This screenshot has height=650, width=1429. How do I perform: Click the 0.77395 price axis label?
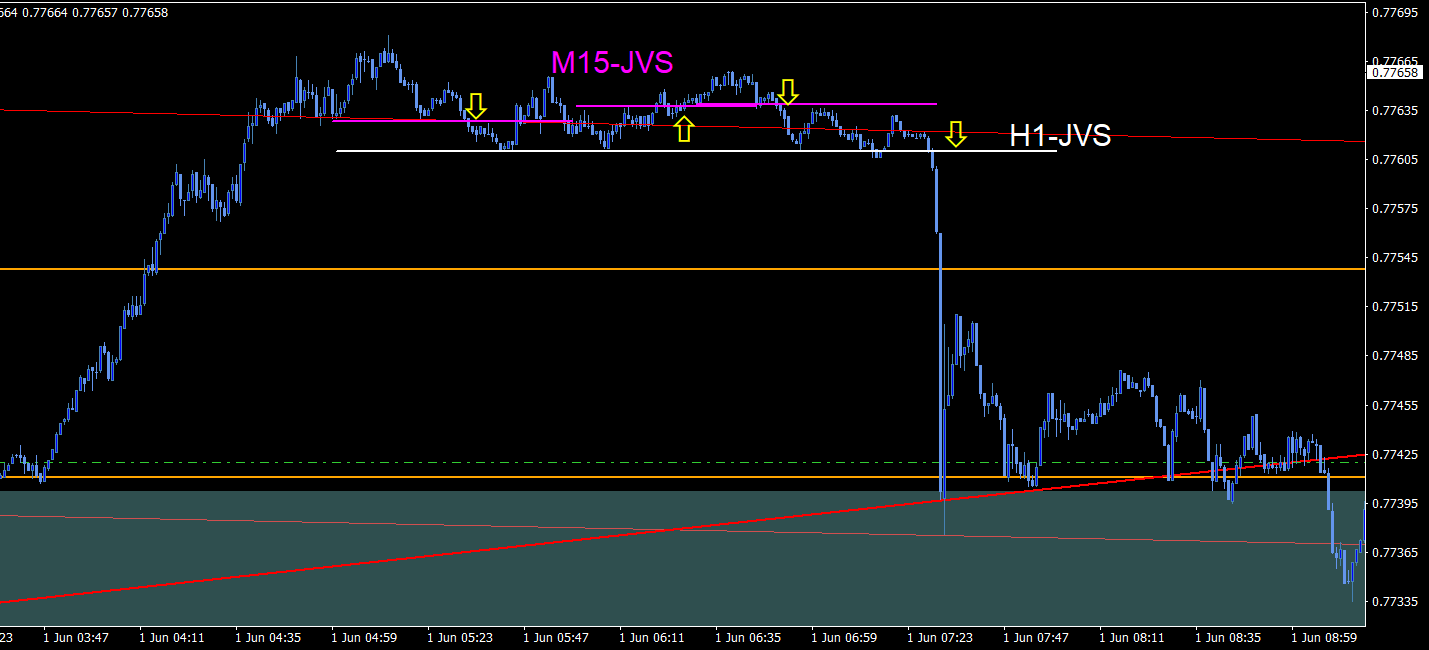[1397, 504]
